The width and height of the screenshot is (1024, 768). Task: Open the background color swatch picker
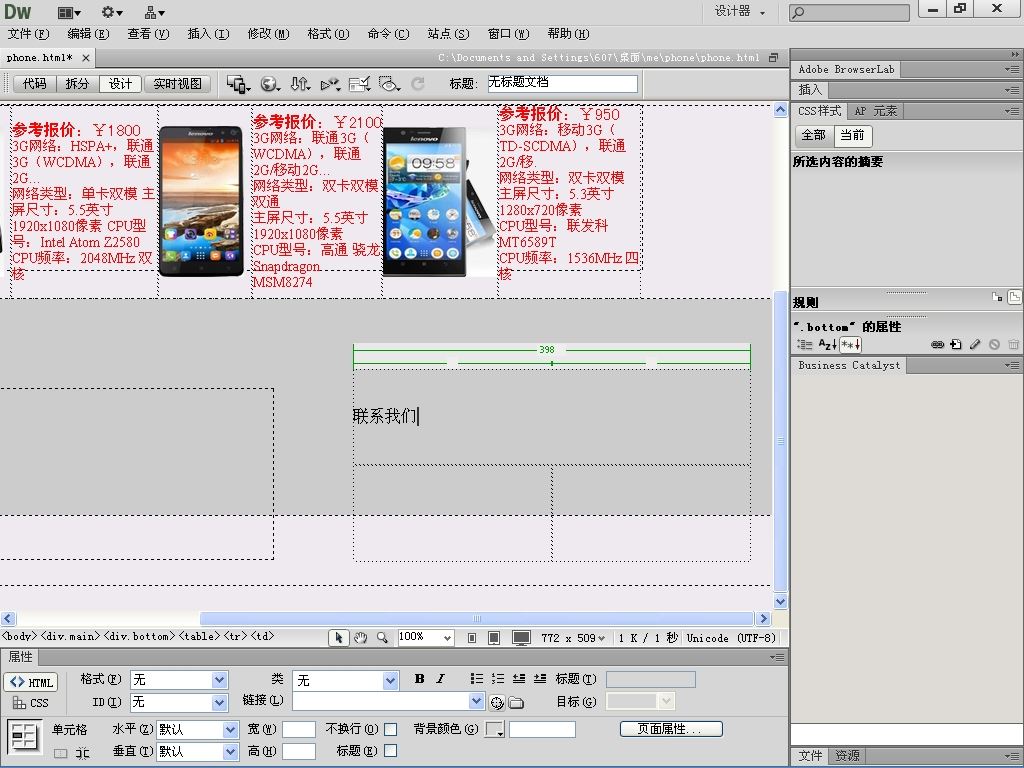pyautogui.click(x=495, y=729)
